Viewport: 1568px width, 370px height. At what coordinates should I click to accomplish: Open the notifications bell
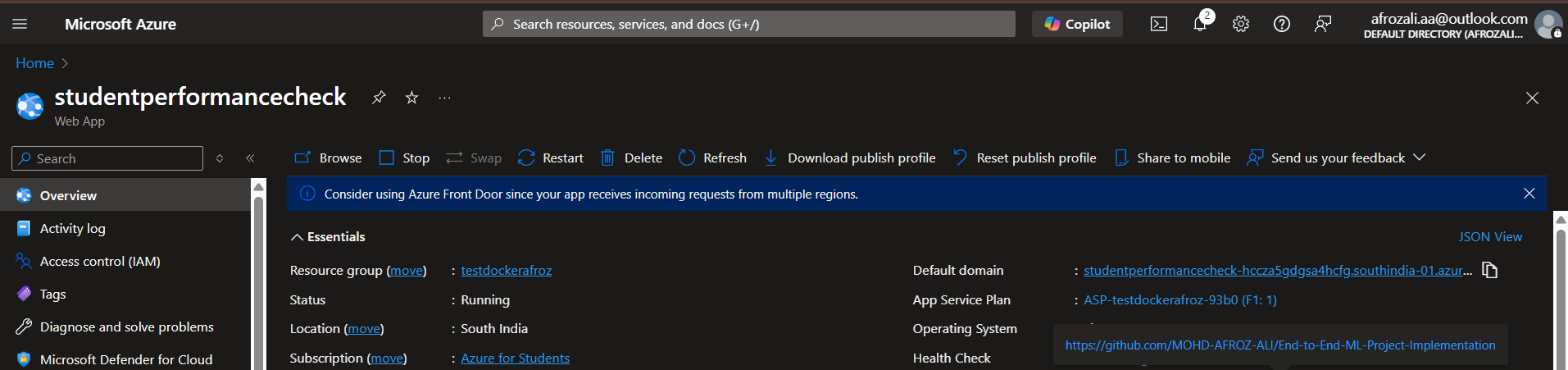tap(1200, 24)
